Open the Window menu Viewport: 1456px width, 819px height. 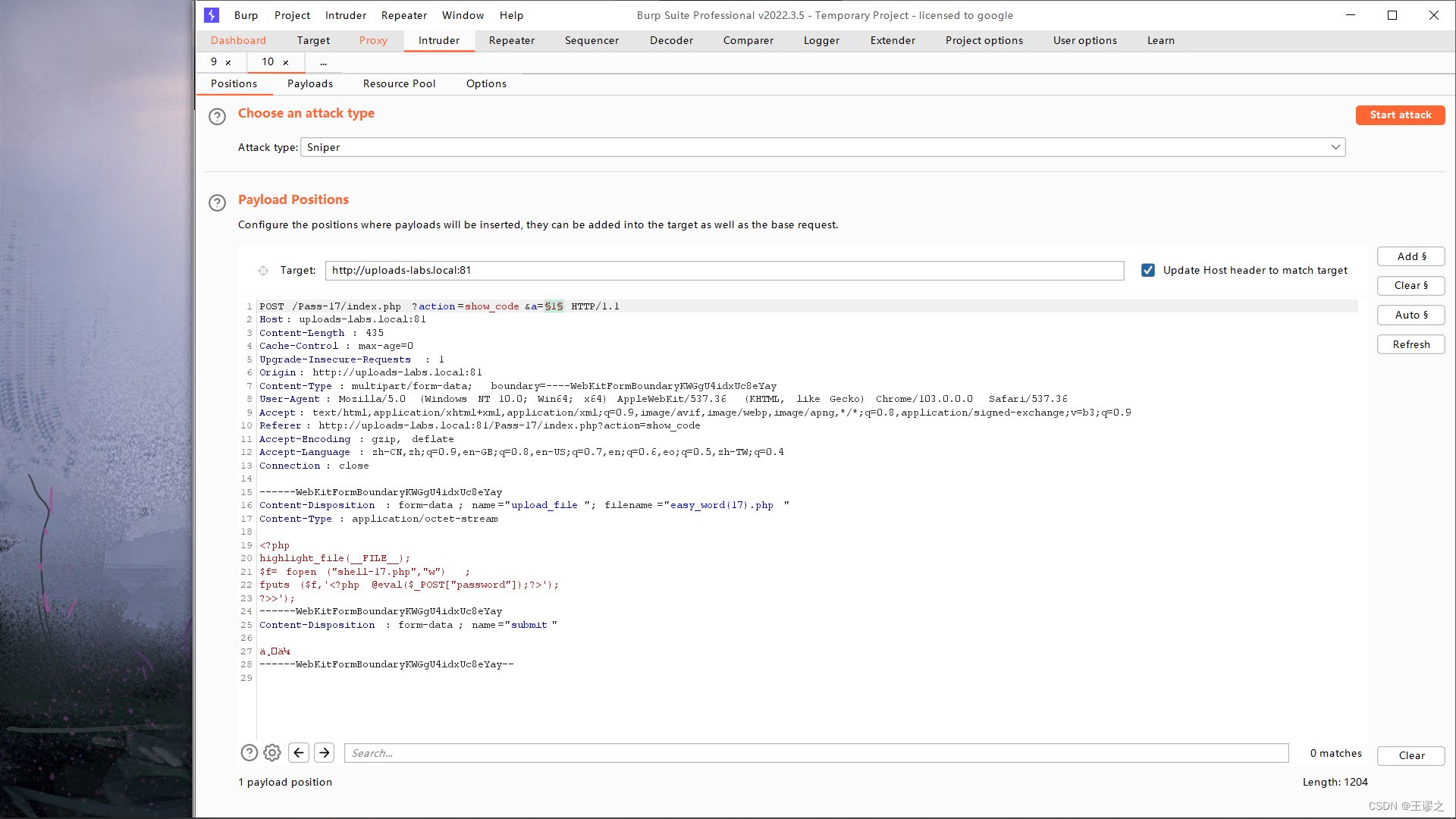pos(463,15)
